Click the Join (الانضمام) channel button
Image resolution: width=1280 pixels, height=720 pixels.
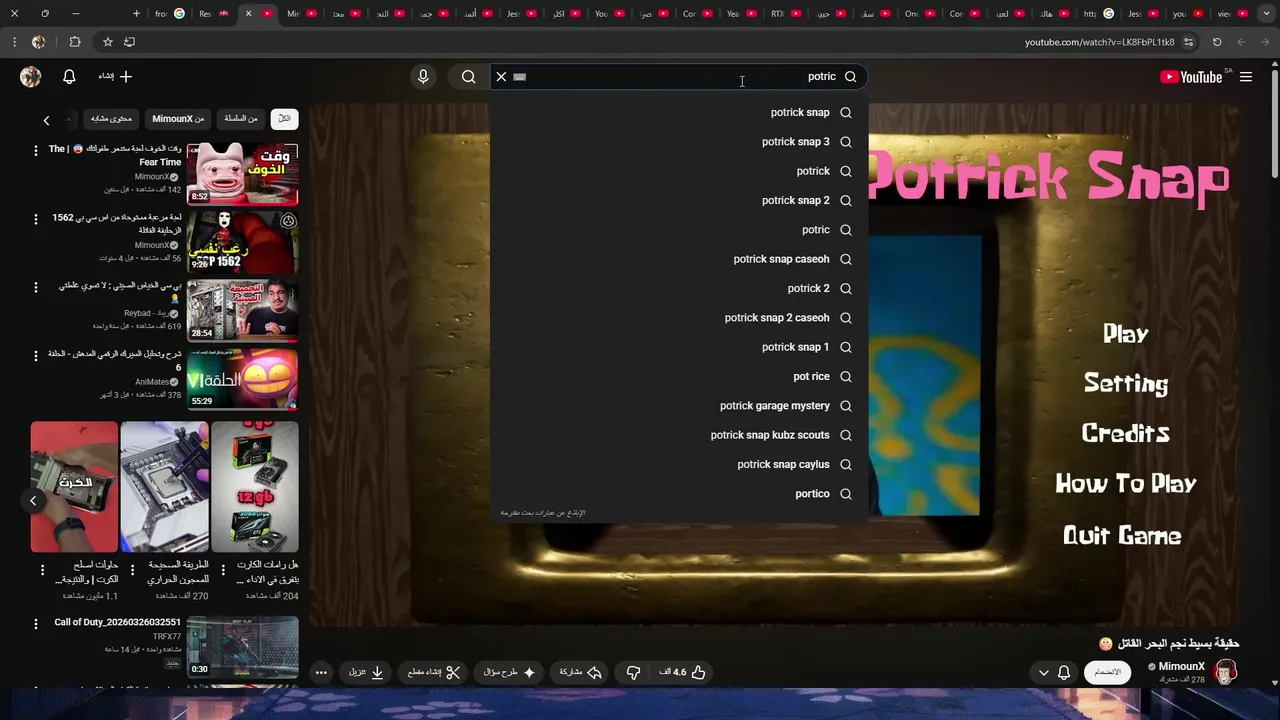pyautogui.click(x=1107, y=672)
